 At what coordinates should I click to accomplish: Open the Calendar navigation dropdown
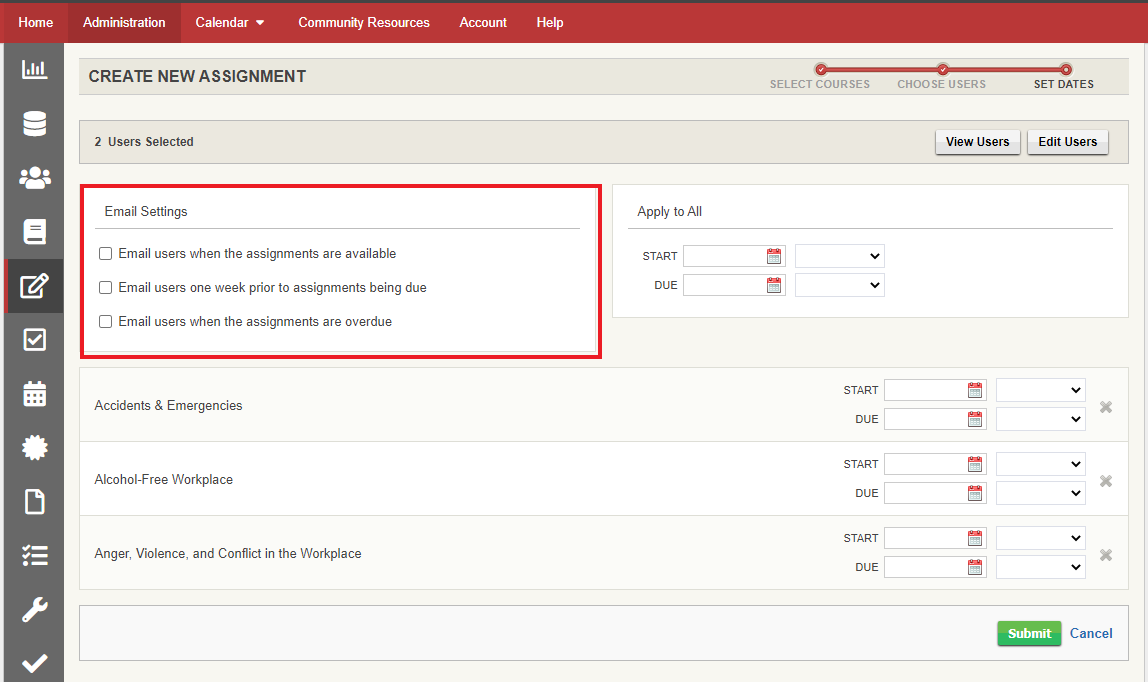(x=229, y=22)
